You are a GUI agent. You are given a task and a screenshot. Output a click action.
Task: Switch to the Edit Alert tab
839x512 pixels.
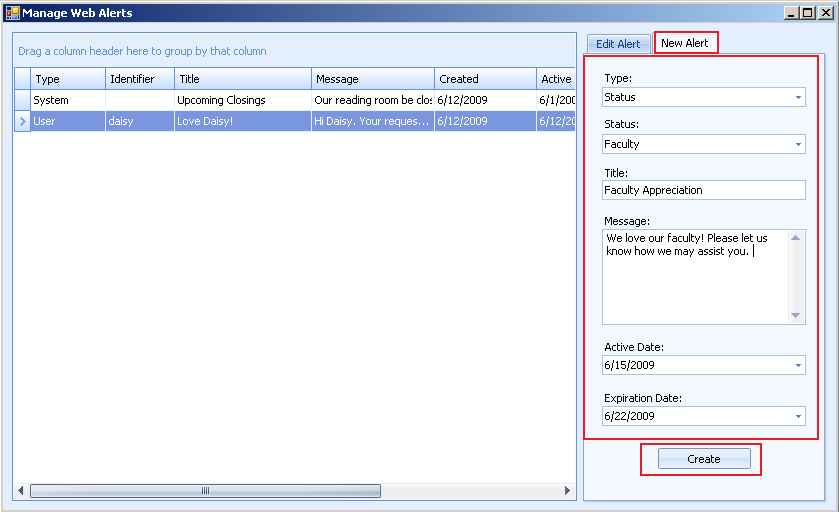[x=617, y=44]
